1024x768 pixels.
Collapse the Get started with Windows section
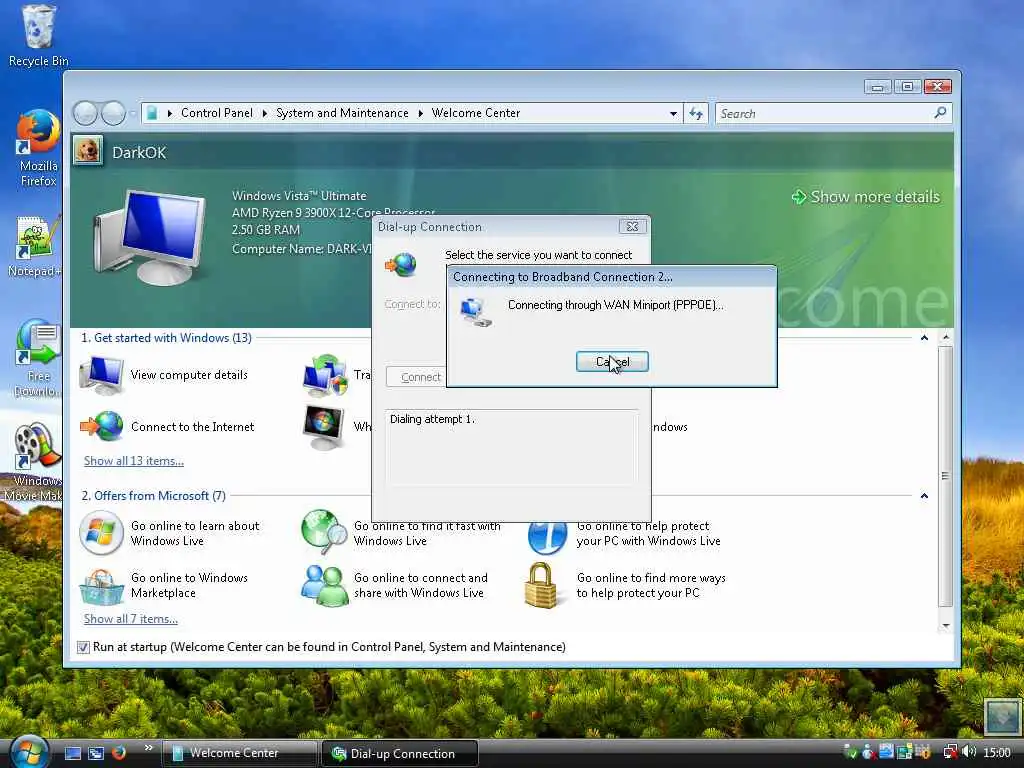924,338
